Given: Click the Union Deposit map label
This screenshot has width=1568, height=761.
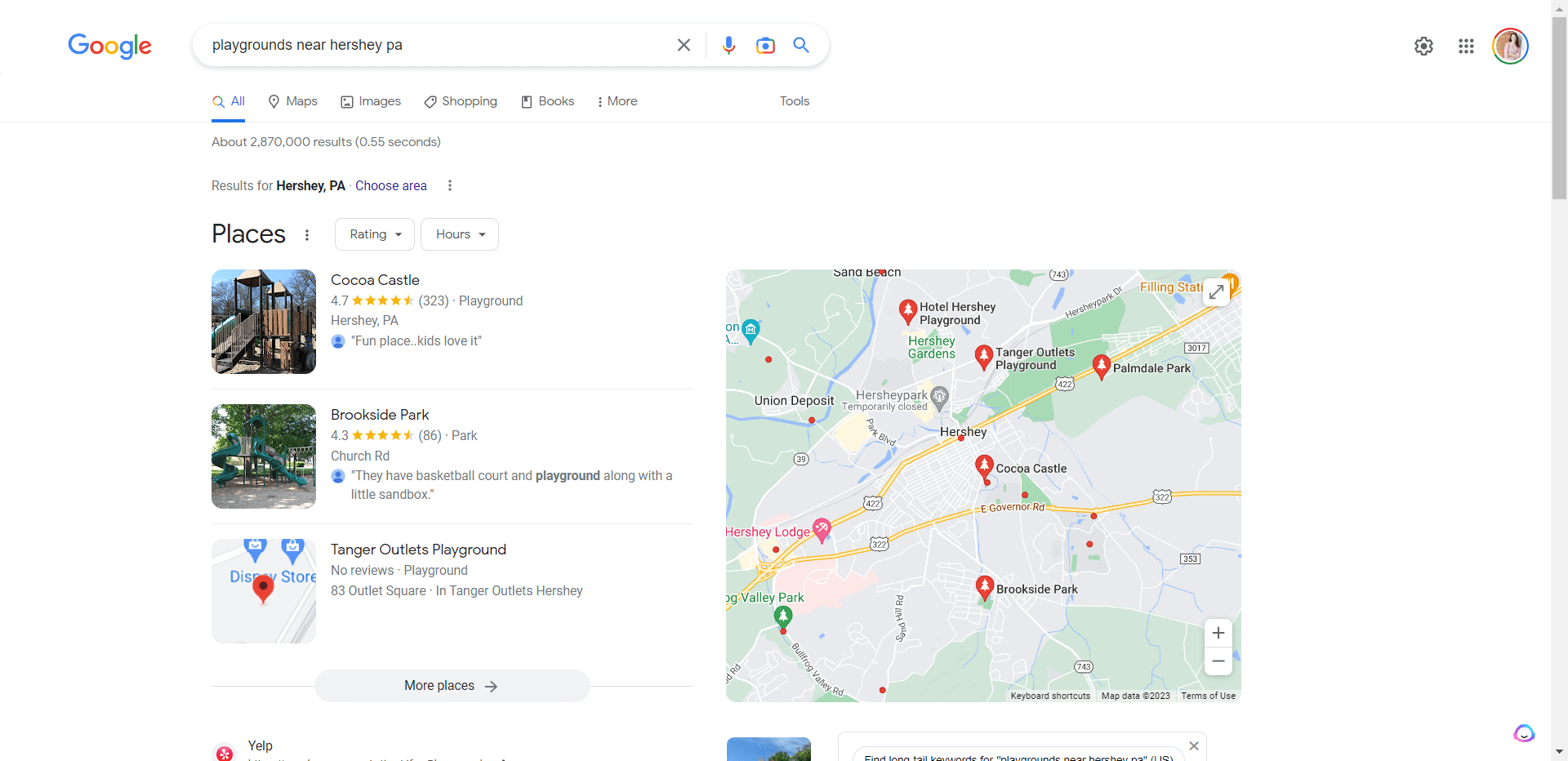Looking at the screenshot, I should (794, 400).
